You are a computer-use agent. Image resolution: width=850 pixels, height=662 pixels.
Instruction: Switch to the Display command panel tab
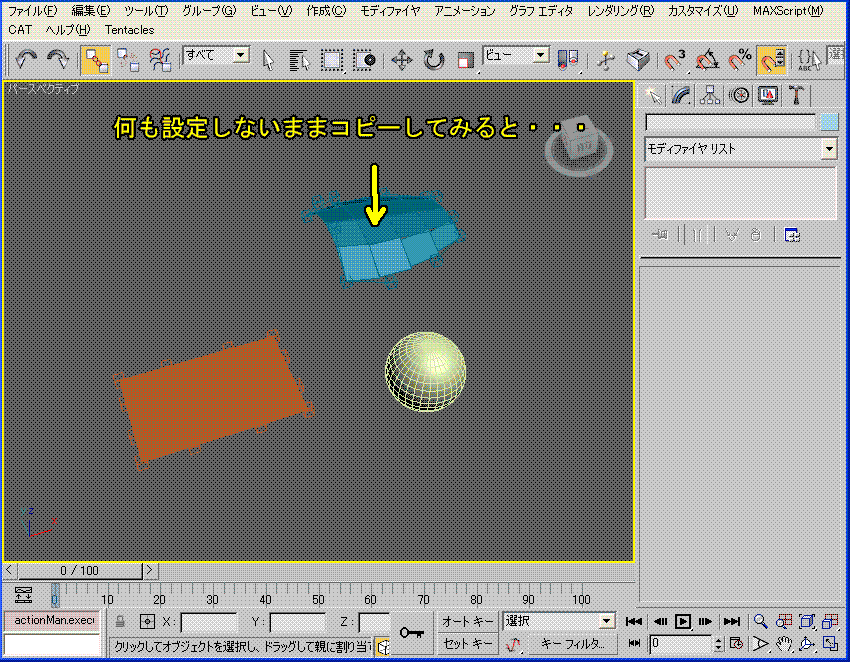(767, 96)
